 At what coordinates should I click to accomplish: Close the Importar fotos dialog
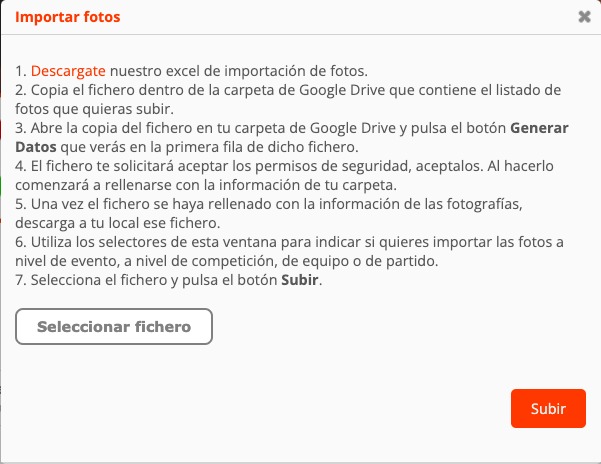tap(584, 17)
